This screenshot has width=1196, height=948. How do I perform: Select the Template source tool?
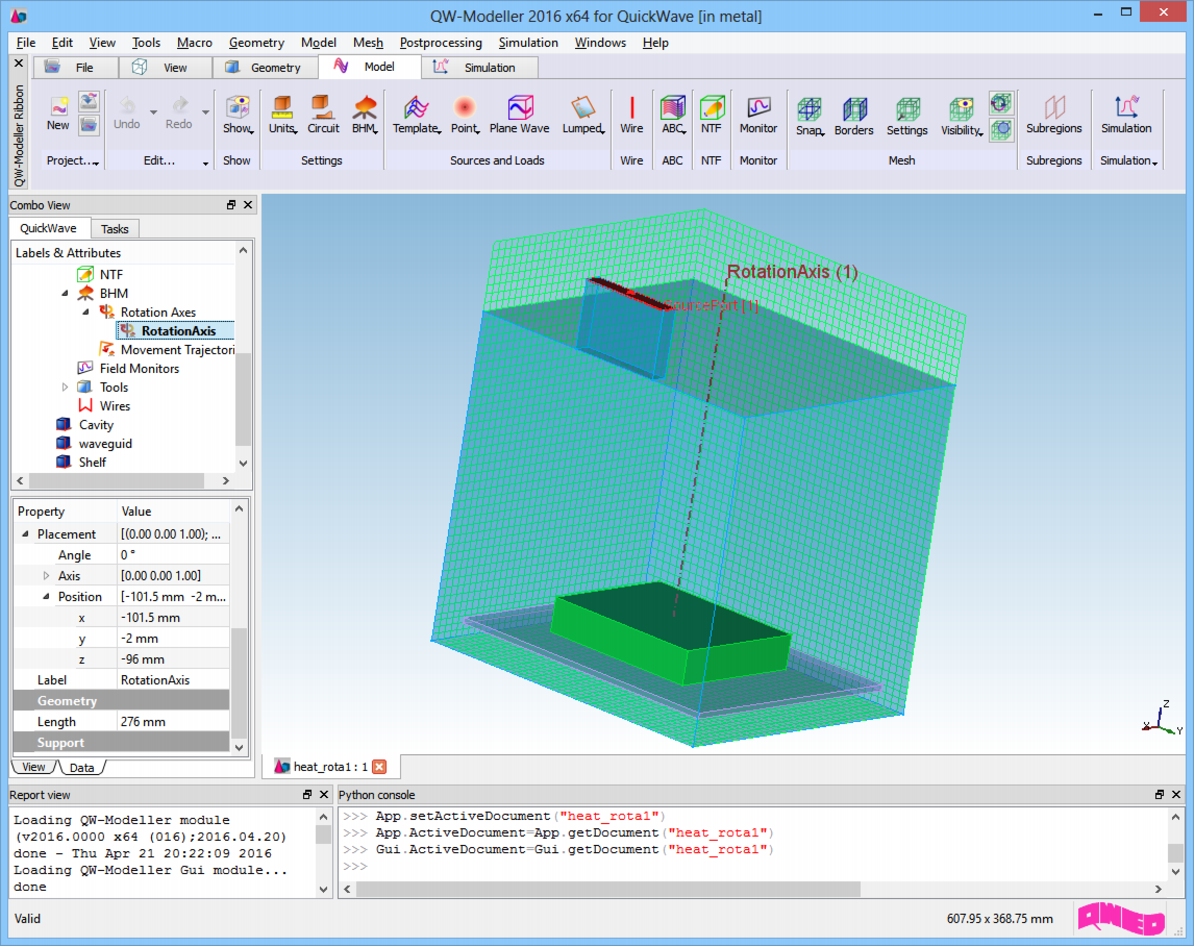click(416, 114)
